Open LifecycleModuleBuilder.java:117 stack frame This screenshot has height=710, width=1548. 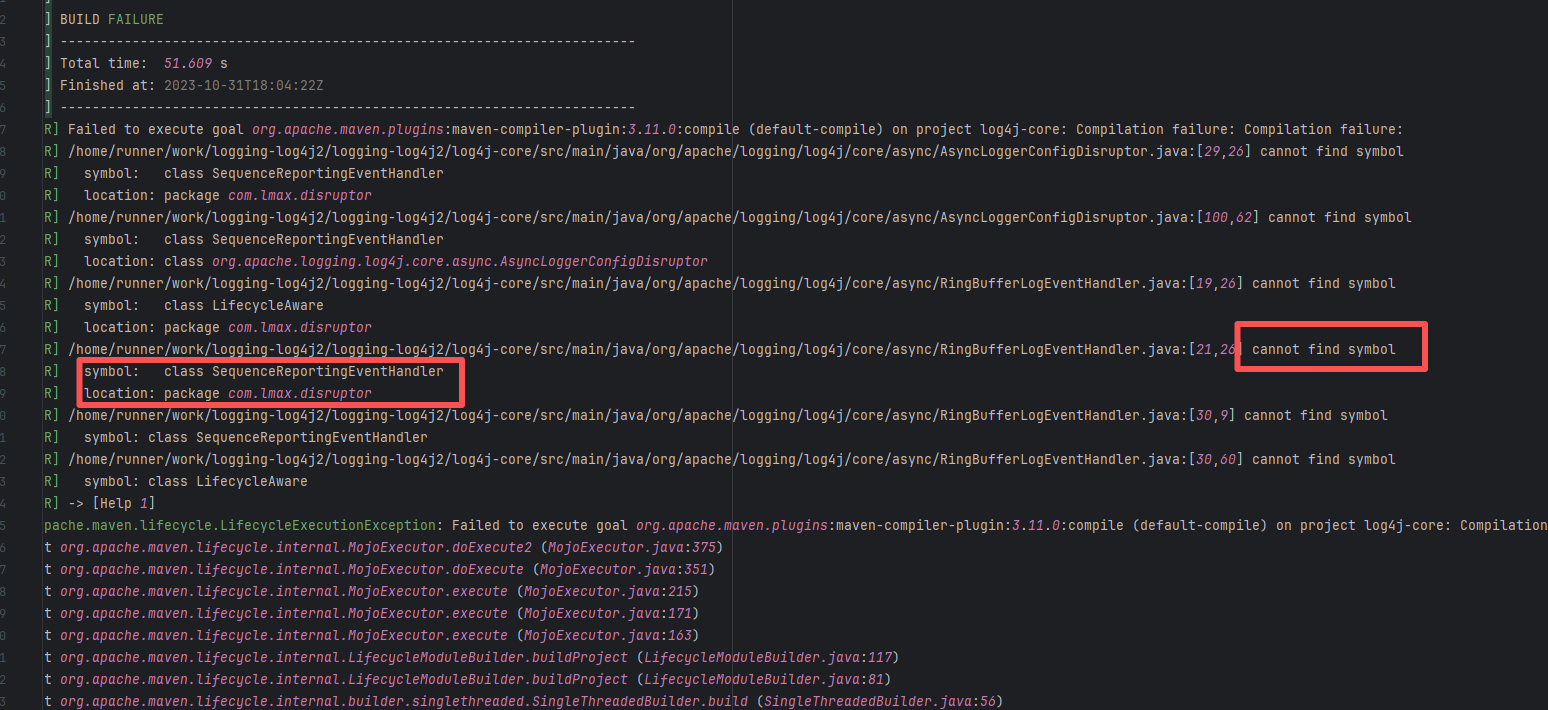click(771, 657)
